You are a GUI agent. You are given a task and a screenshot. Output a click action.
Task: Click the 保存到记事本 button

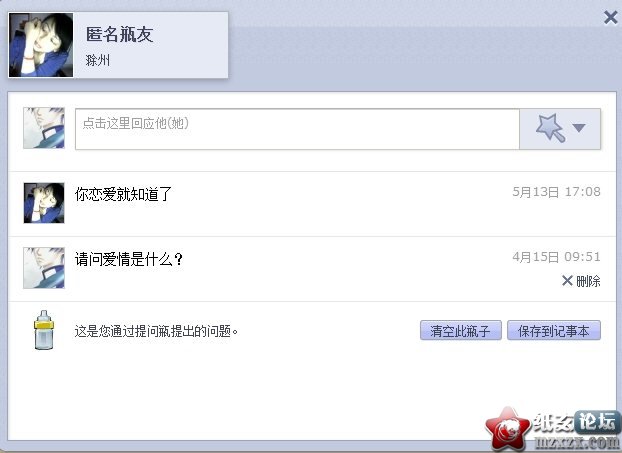(x=554, y=330)
